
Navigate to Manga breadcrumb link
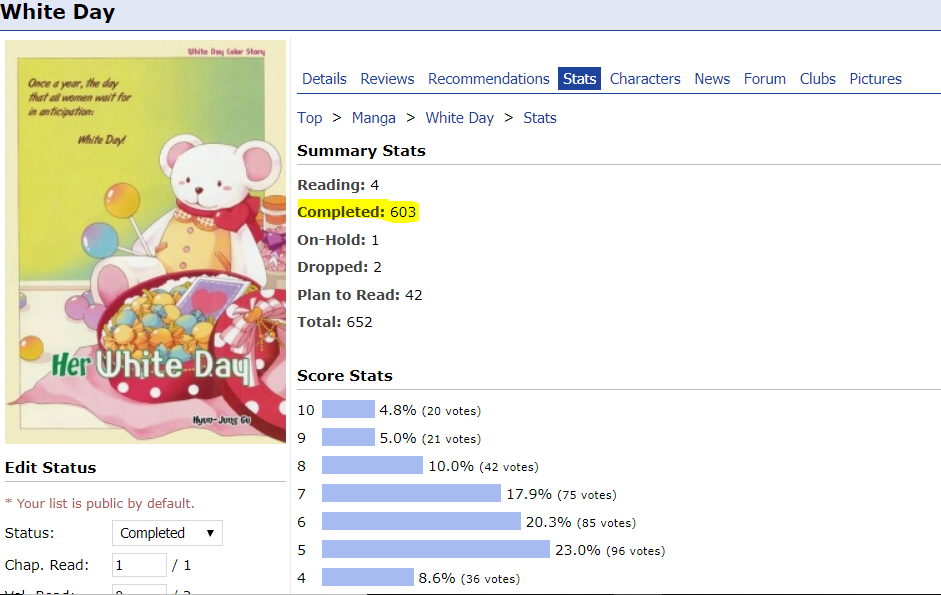pyautogui.click(x=374, y=118)
